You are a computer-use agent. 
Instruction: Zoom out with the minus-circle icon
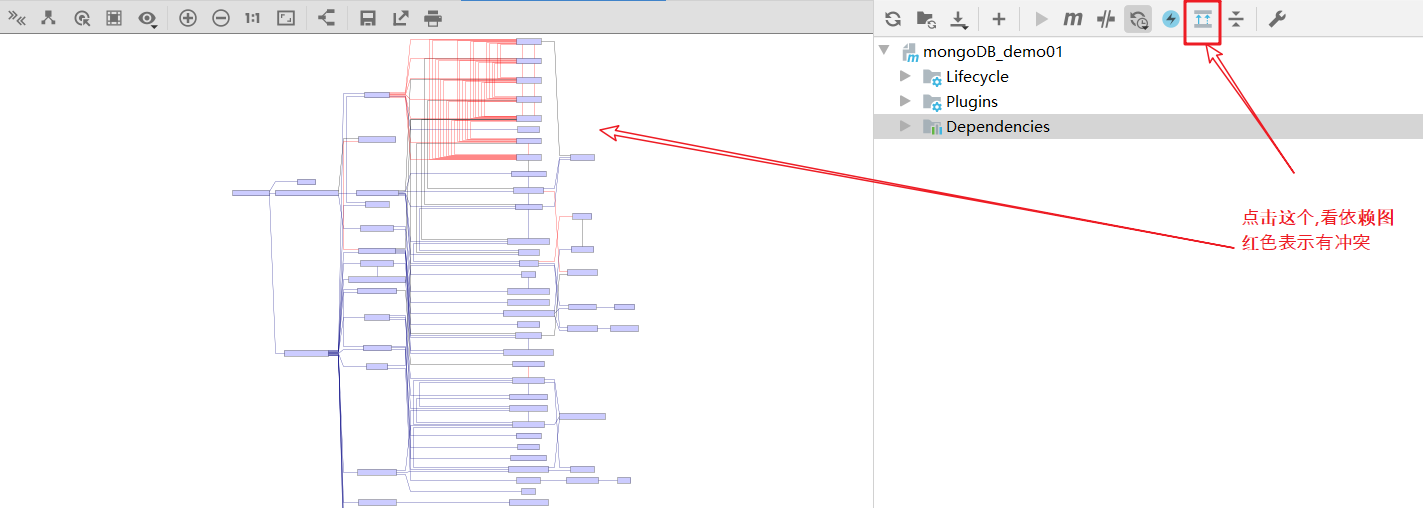pyautogui.click(x=221, y=18)
